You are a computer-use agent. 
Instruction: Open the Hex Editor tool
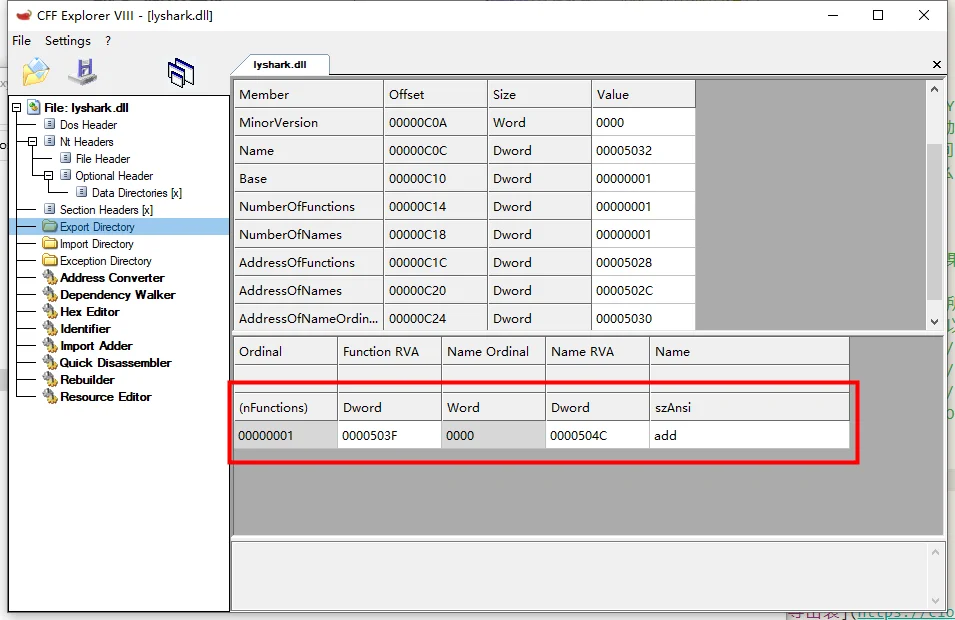click(90, 312)
